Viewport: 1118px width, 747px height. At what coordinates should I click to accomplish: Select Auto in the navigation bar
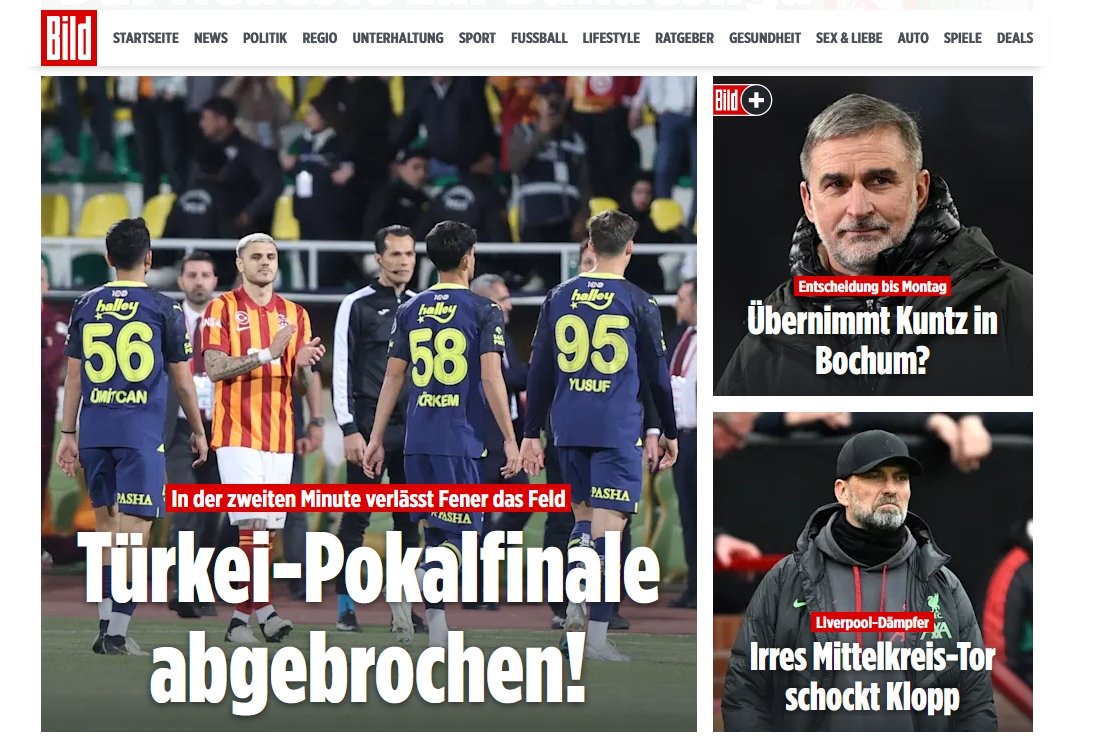913,38
